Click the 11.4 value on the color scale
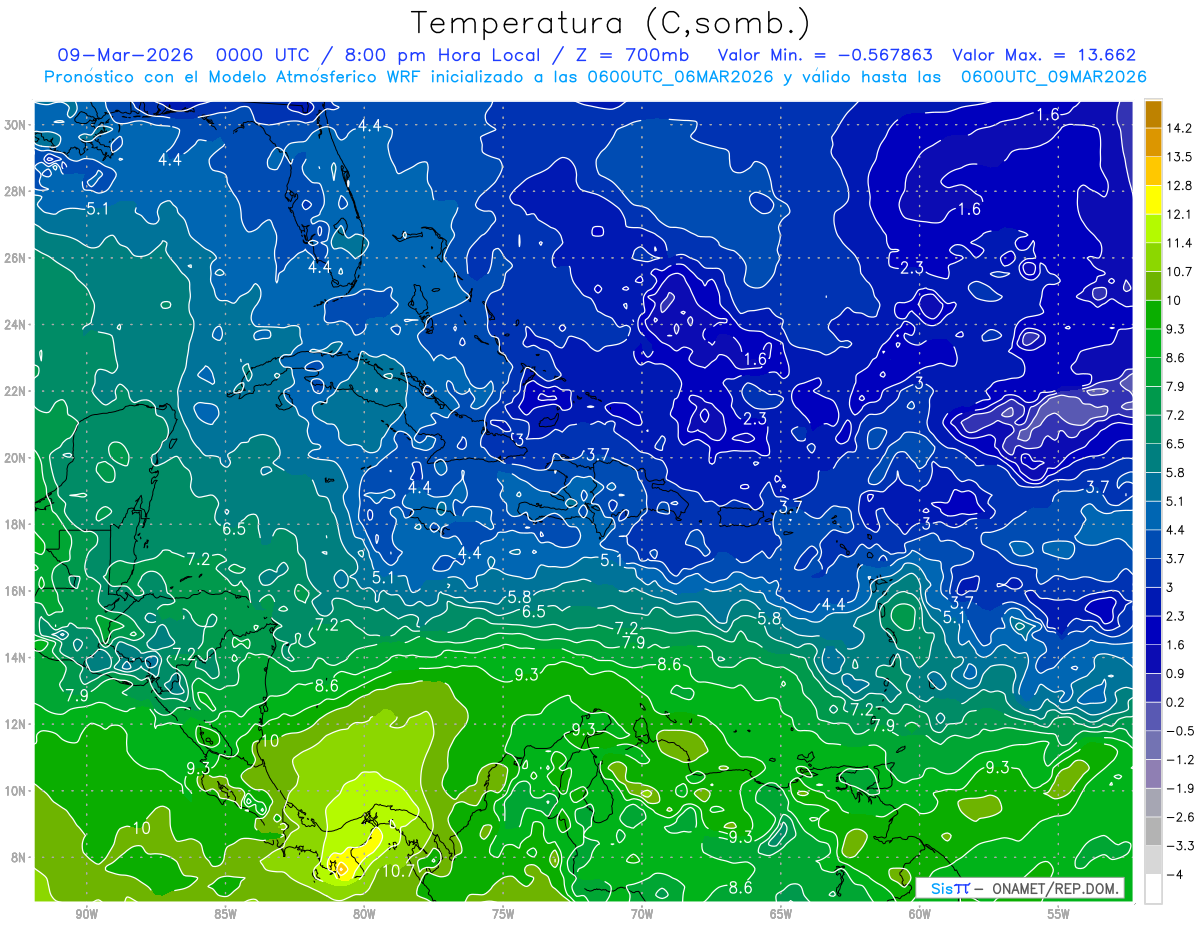The width and height of the screenshot is (1200, 927). [x=1180, y=243]
